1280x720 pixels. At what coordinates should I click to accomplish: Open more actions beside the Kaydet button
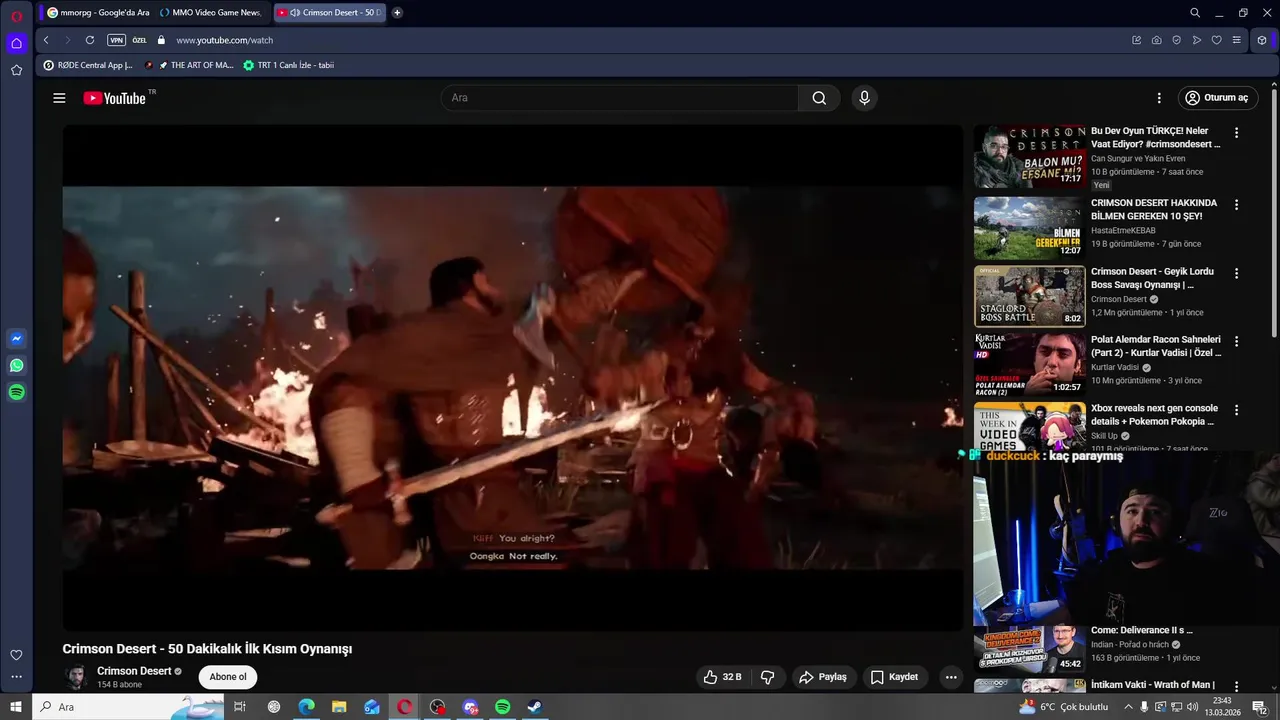951,677
